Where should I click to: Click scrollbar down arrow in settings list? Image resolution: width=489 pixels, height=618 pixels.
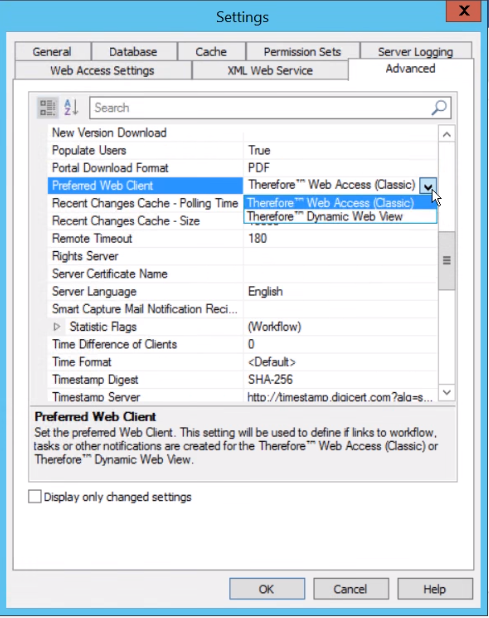click(x=446, y=393)
